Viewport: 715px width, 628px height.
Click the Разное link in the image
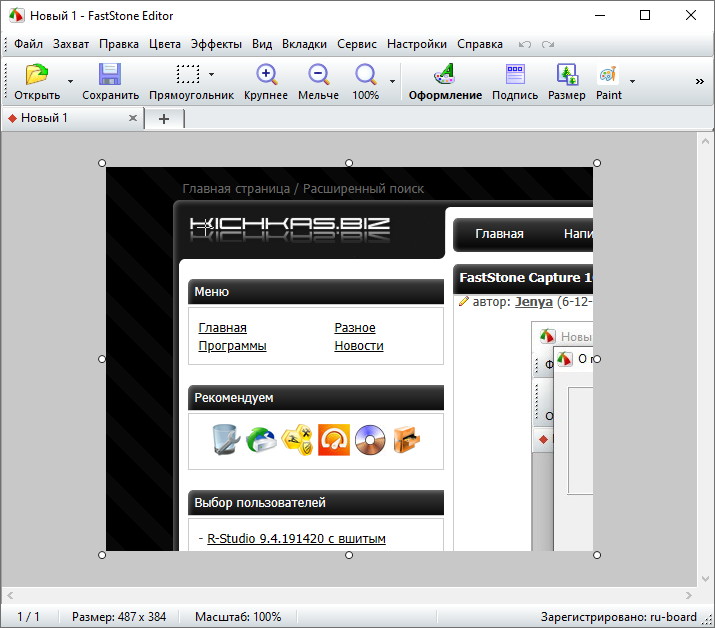coord(355,327)
